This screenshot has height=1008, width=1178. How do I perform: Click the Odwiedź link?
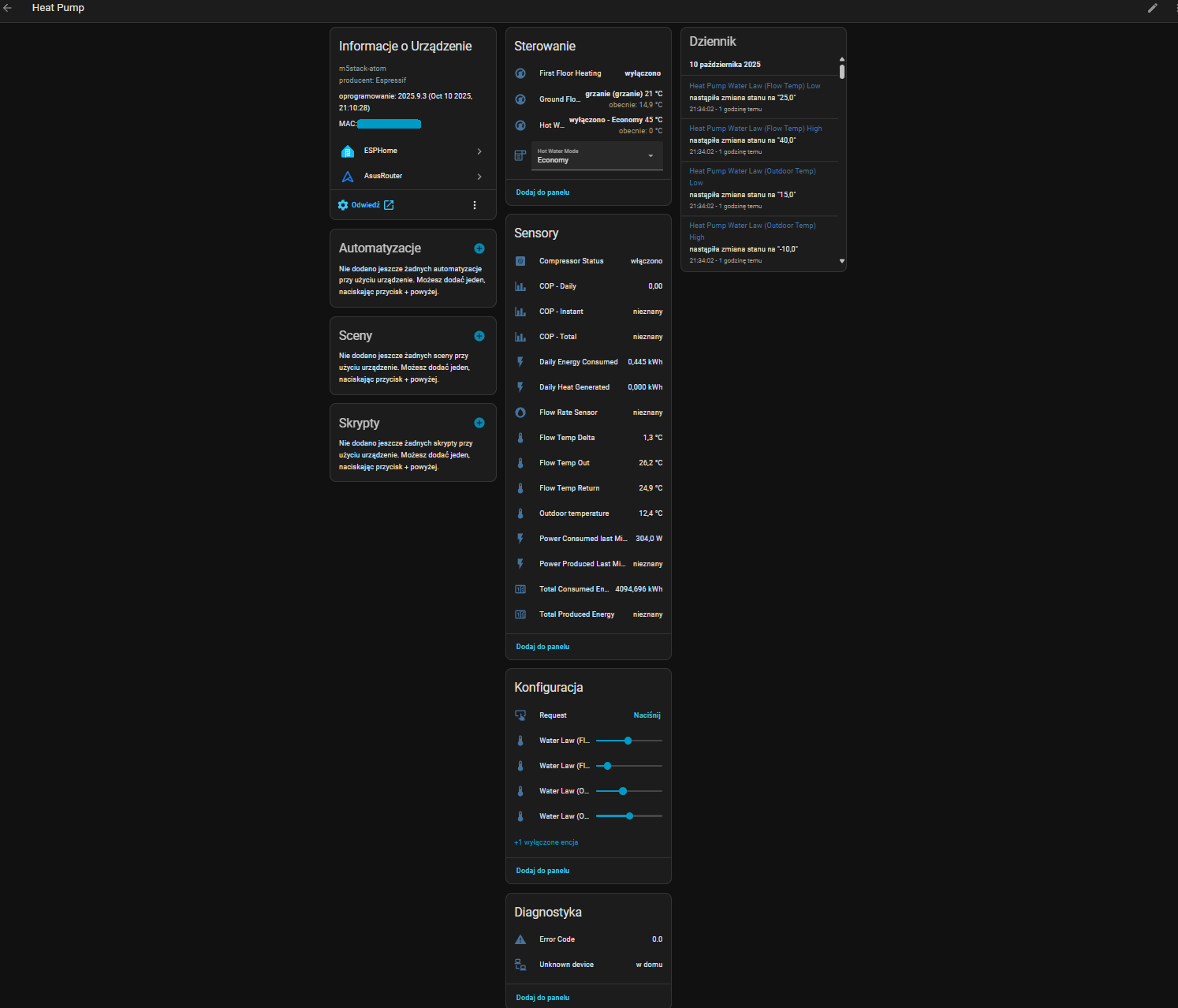pos(366,205)
